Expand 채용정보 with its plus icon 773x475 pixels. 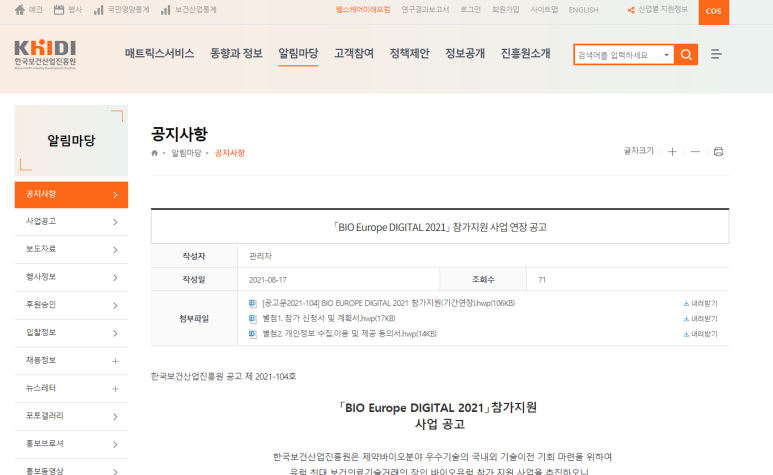point(115,361)
